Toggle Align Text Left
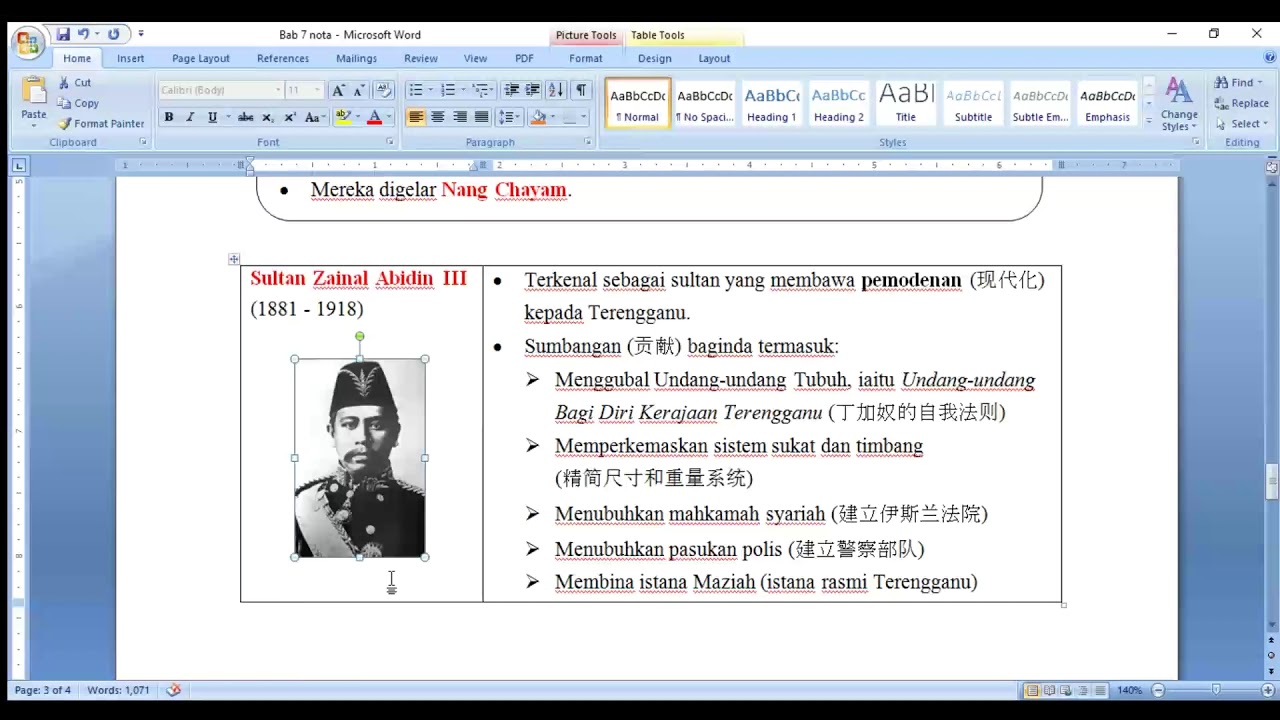Image resolution: width=1280 pixels, height=720 pixels. click(416, 117)
